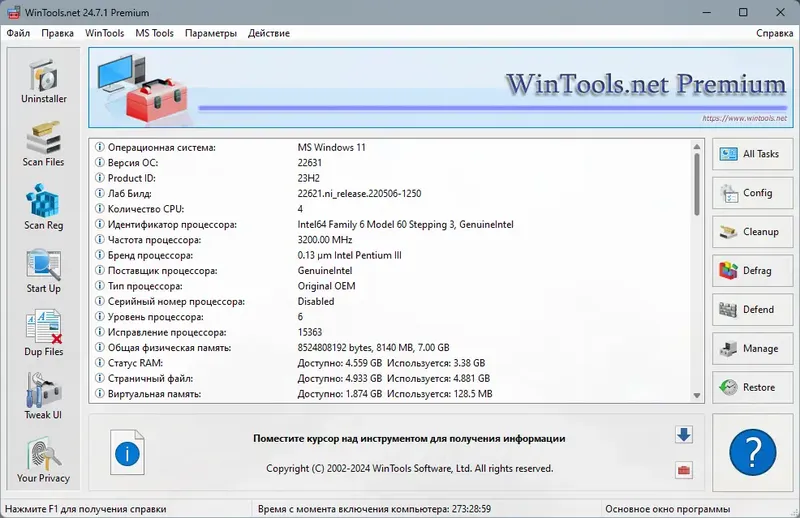Click the info document icon in bottom panel
The image size is (800, 518).
click(127, 452)
